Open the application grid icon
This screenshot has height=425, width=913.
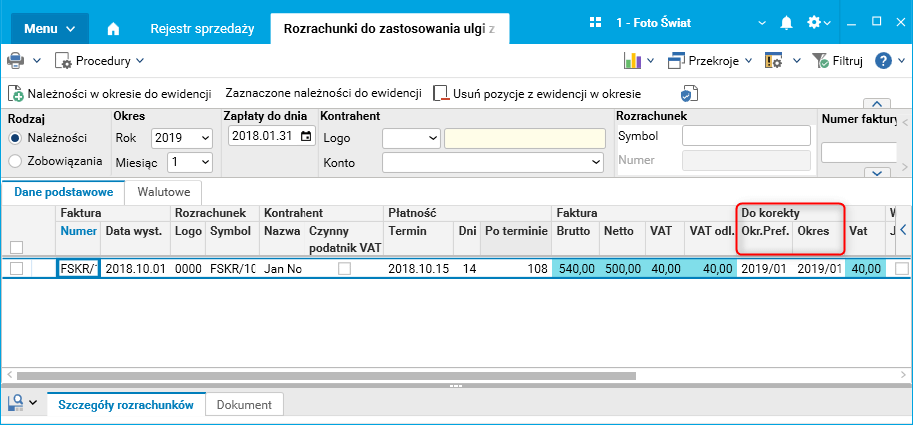point(595,23)
